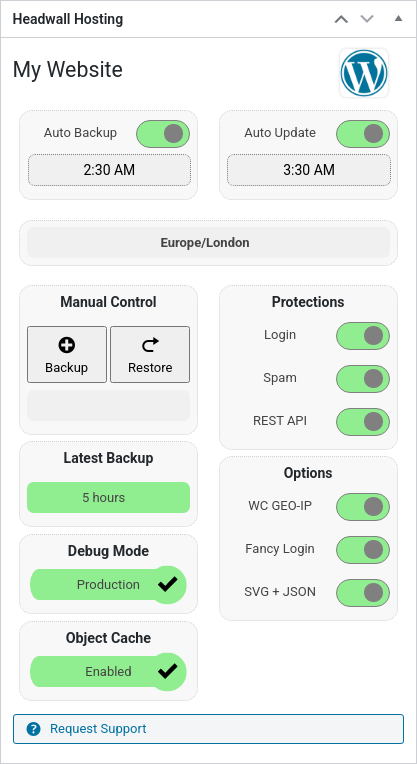Click the plus icon on the Backup button
This screenshot has width=417, height=764.
[67, 345]
